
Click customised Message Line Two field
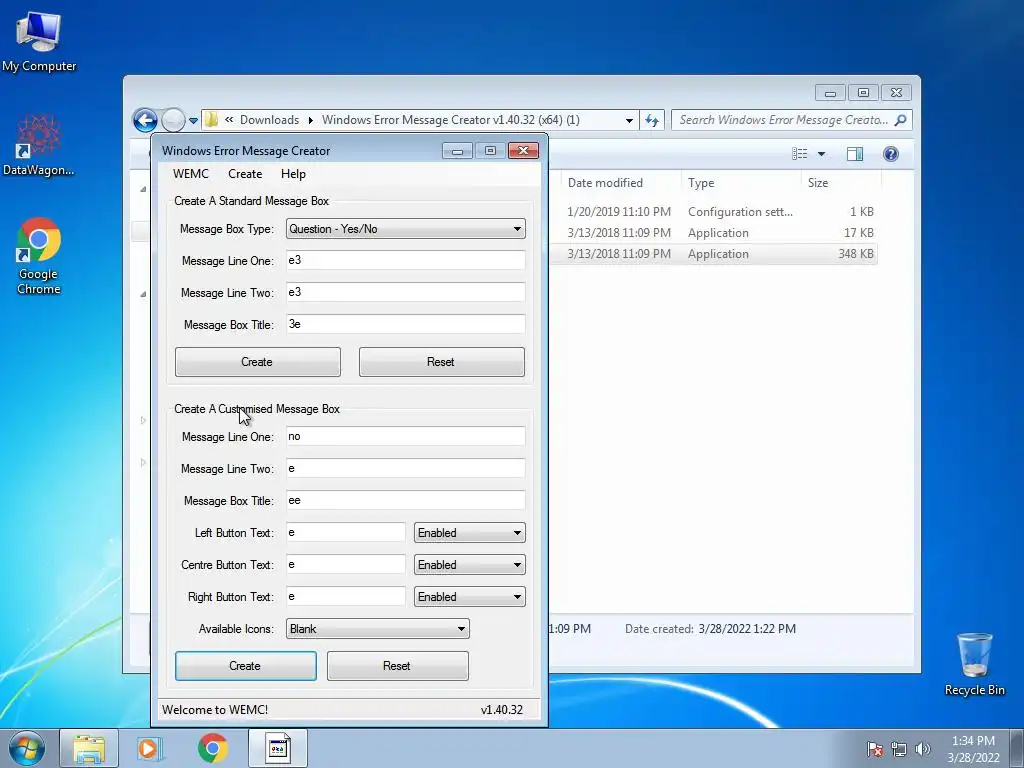(406, 469)
